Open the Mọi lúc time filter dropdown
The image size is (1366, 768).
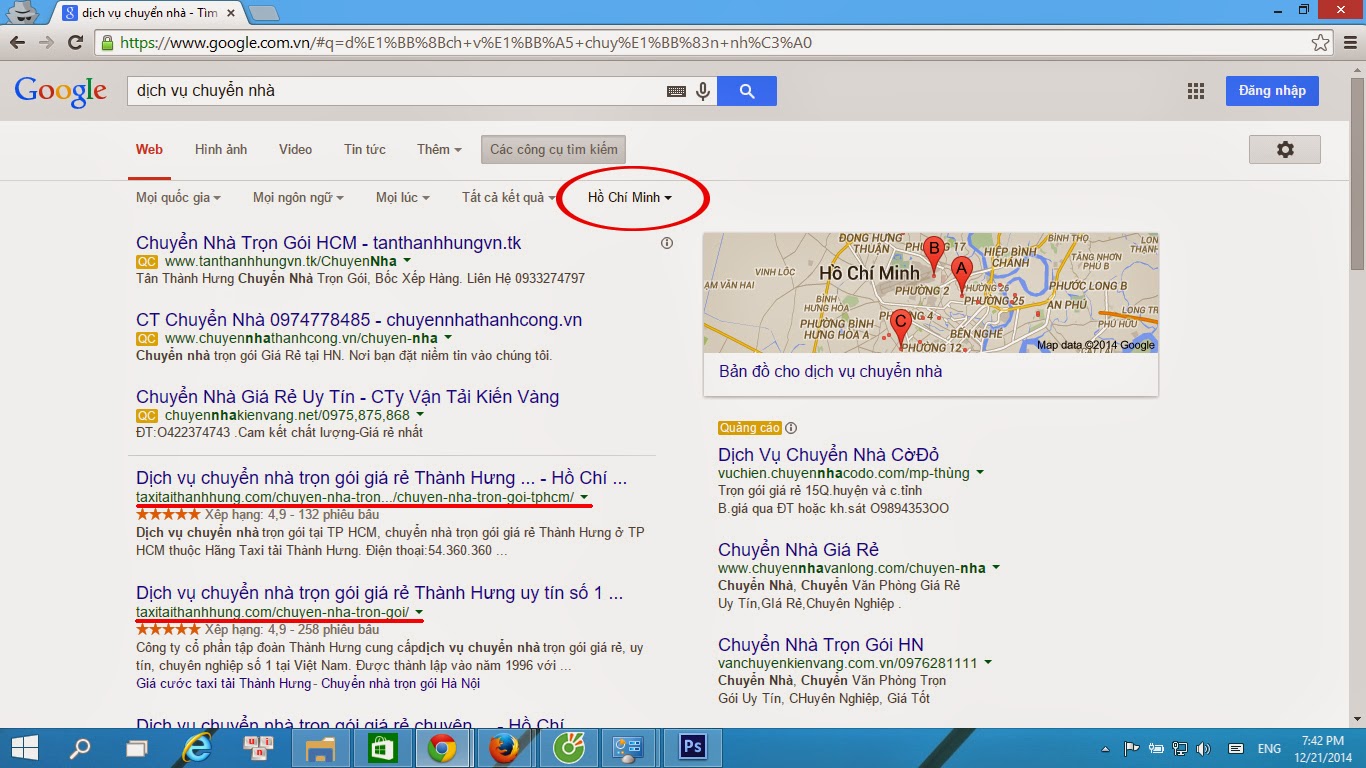(403, 198)
